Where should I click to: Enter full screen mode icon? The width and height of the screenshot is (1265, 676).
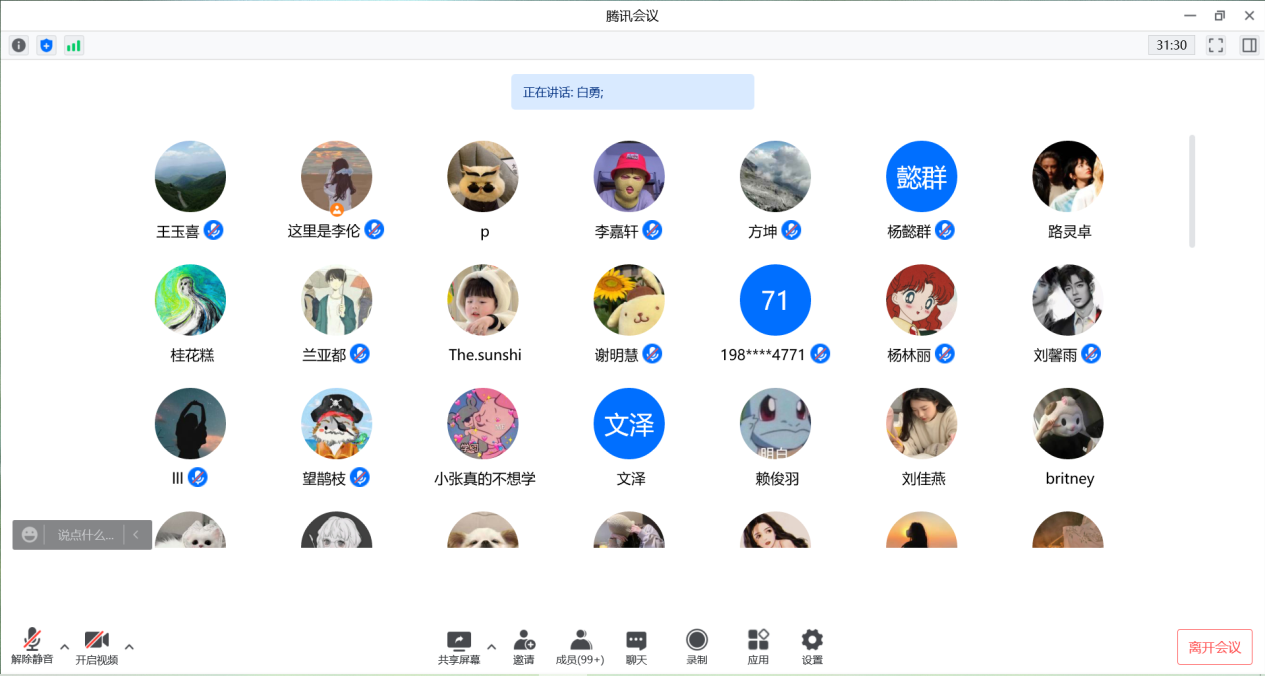pos(1216,45)
